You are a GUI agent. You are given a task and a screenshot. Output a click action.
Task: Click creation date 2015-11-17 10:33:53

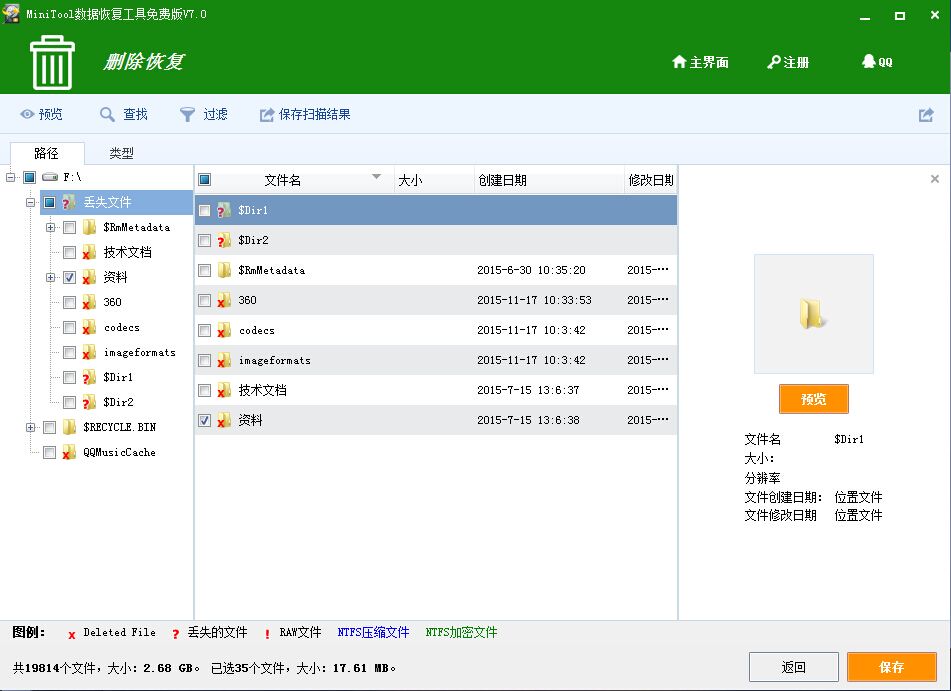point(534,300)
